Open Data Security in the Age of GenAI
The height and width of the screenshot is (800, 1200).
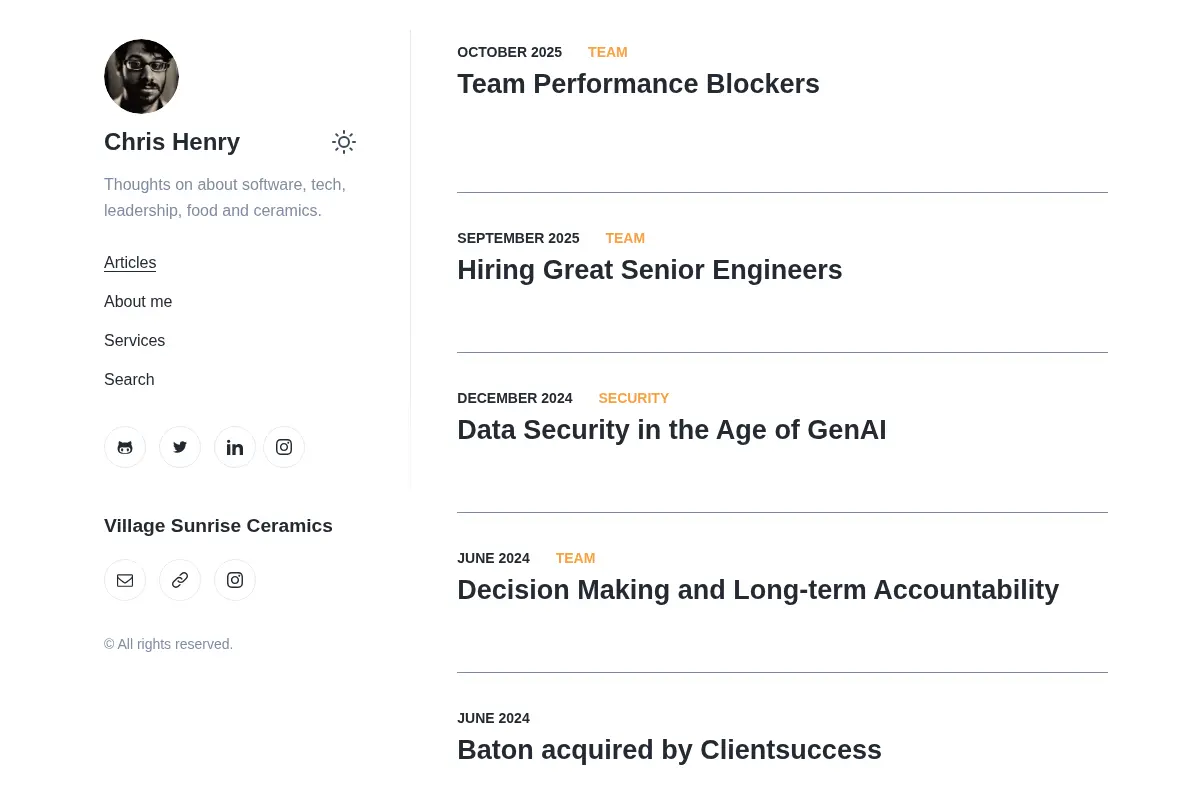tap(672, 430)
